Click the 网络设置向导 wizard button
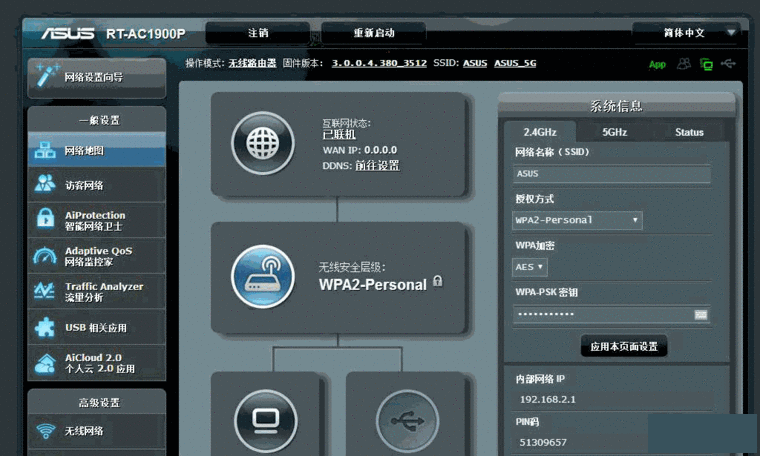760x462 pixels. point(97,78)
